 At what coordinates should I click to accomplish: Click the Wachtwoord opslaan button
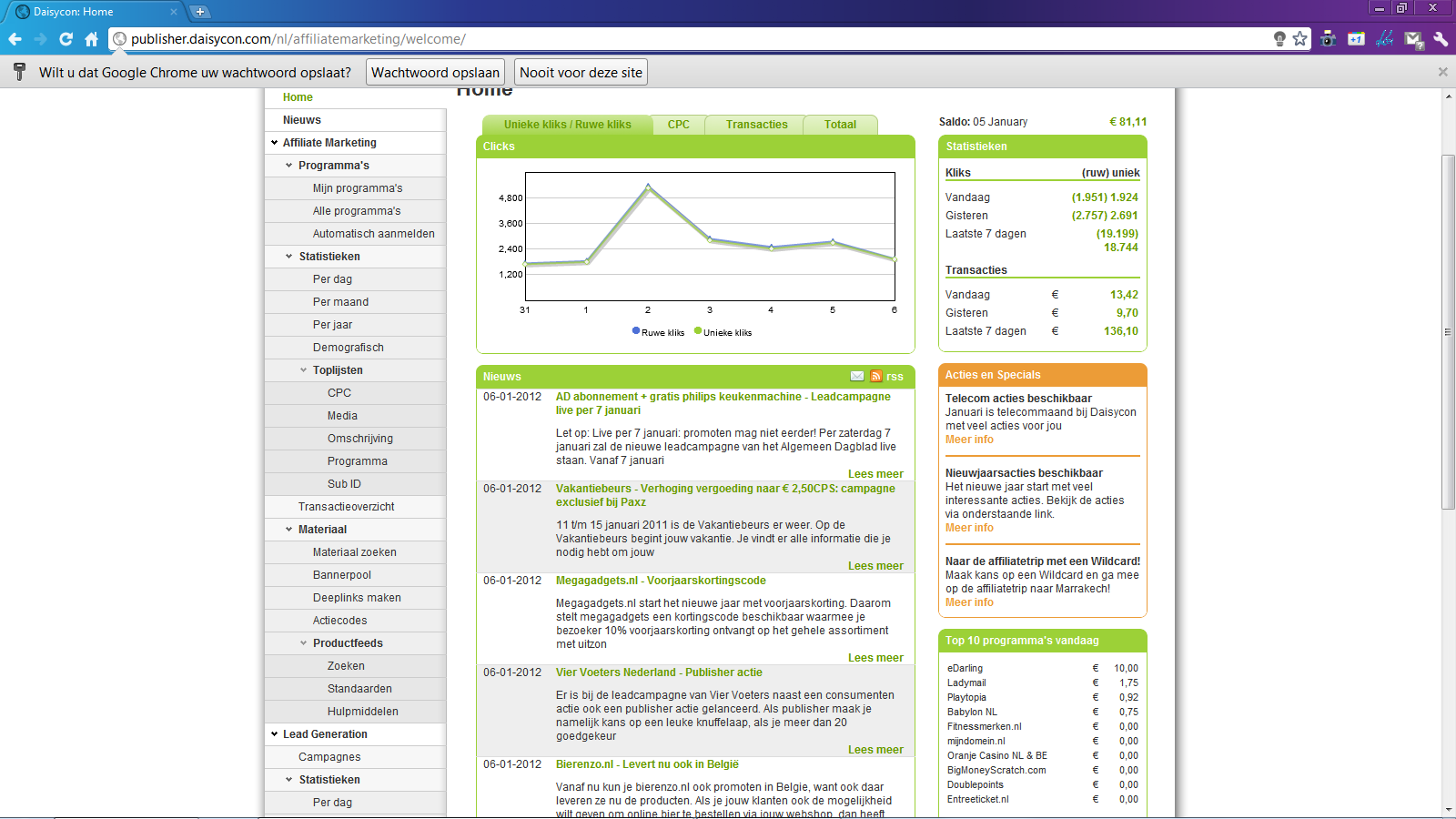point(435,73)
